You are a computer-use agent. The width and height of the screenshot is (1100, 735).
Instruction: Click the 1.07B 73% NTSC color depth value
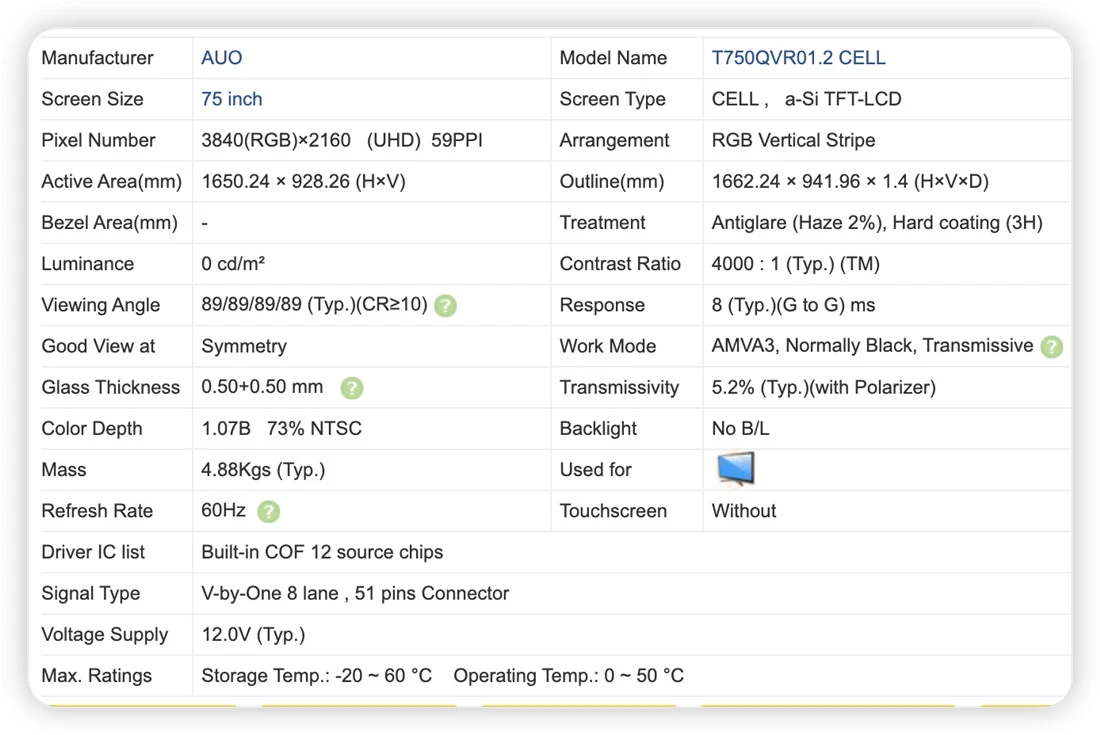pyautogui.click(x=281, y=429)
